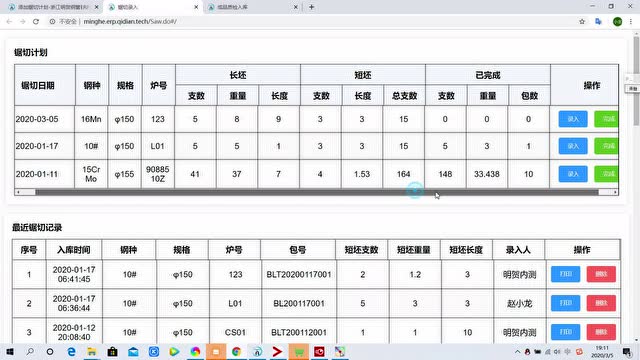Open Microsoft Store from taskbar

pyautogui.click(x=112, y=352)
